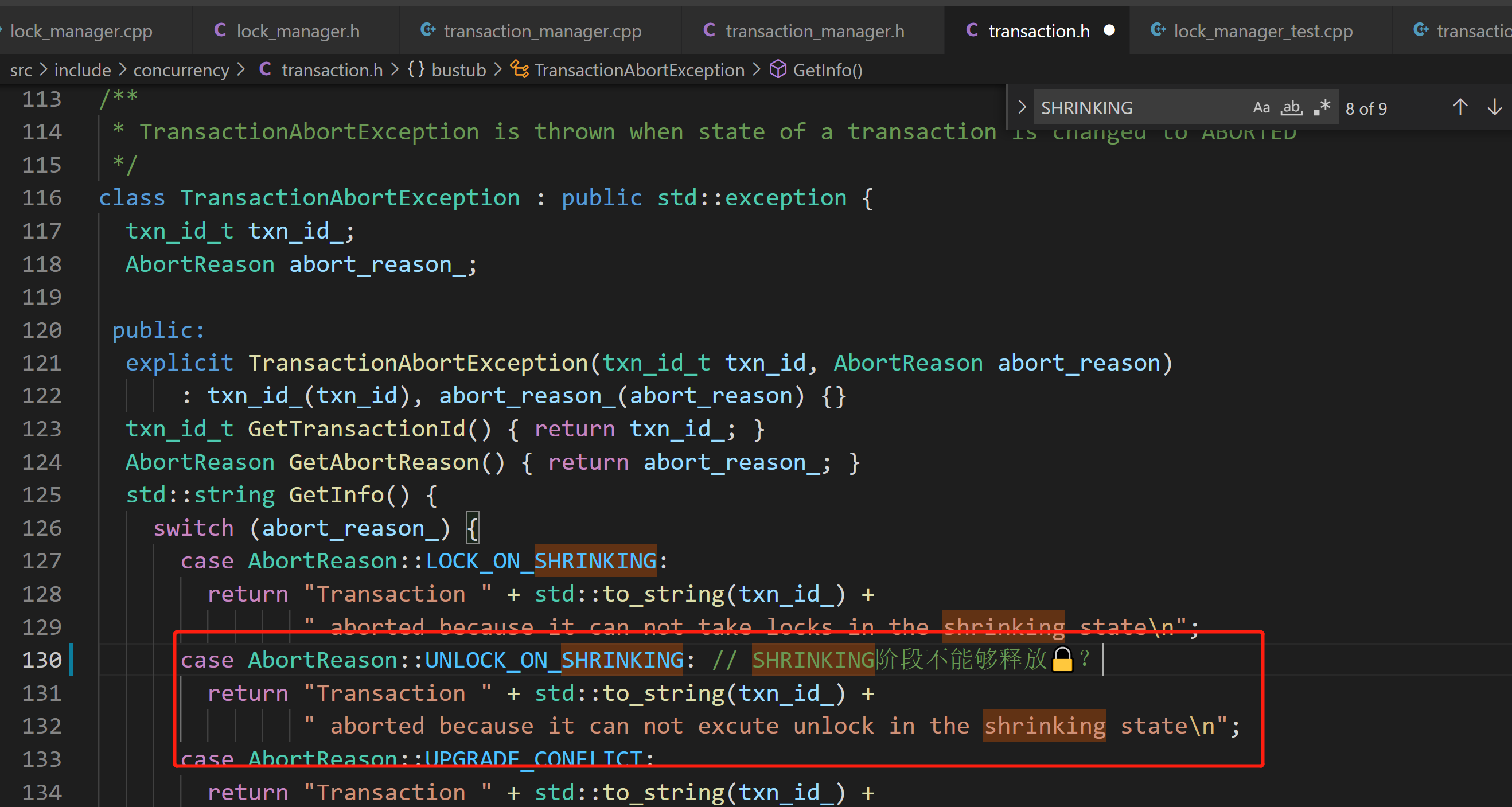Click the transaction_manager.h C file icon
Image resolution: width=1512 pixels, height=807 pixels.
point(709,30)
